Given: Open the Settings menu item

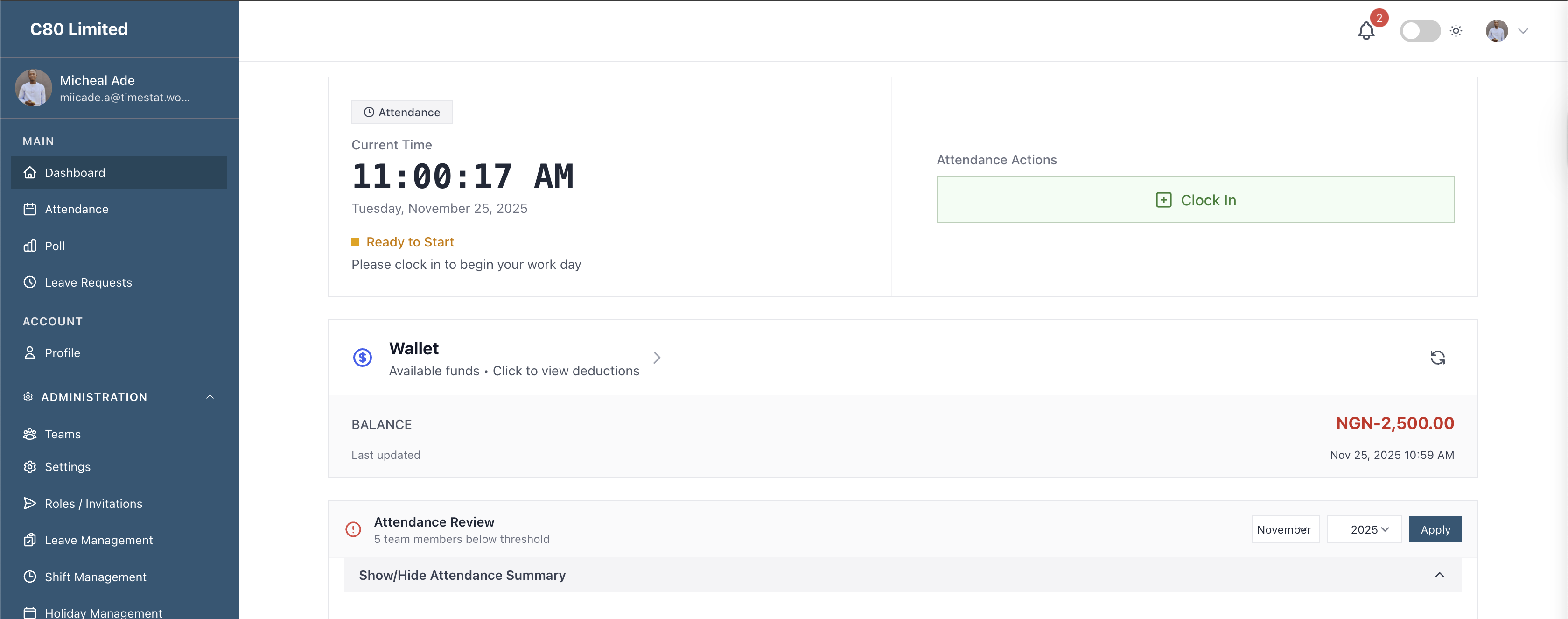Looking at the screenshot, I should point(68,467).
